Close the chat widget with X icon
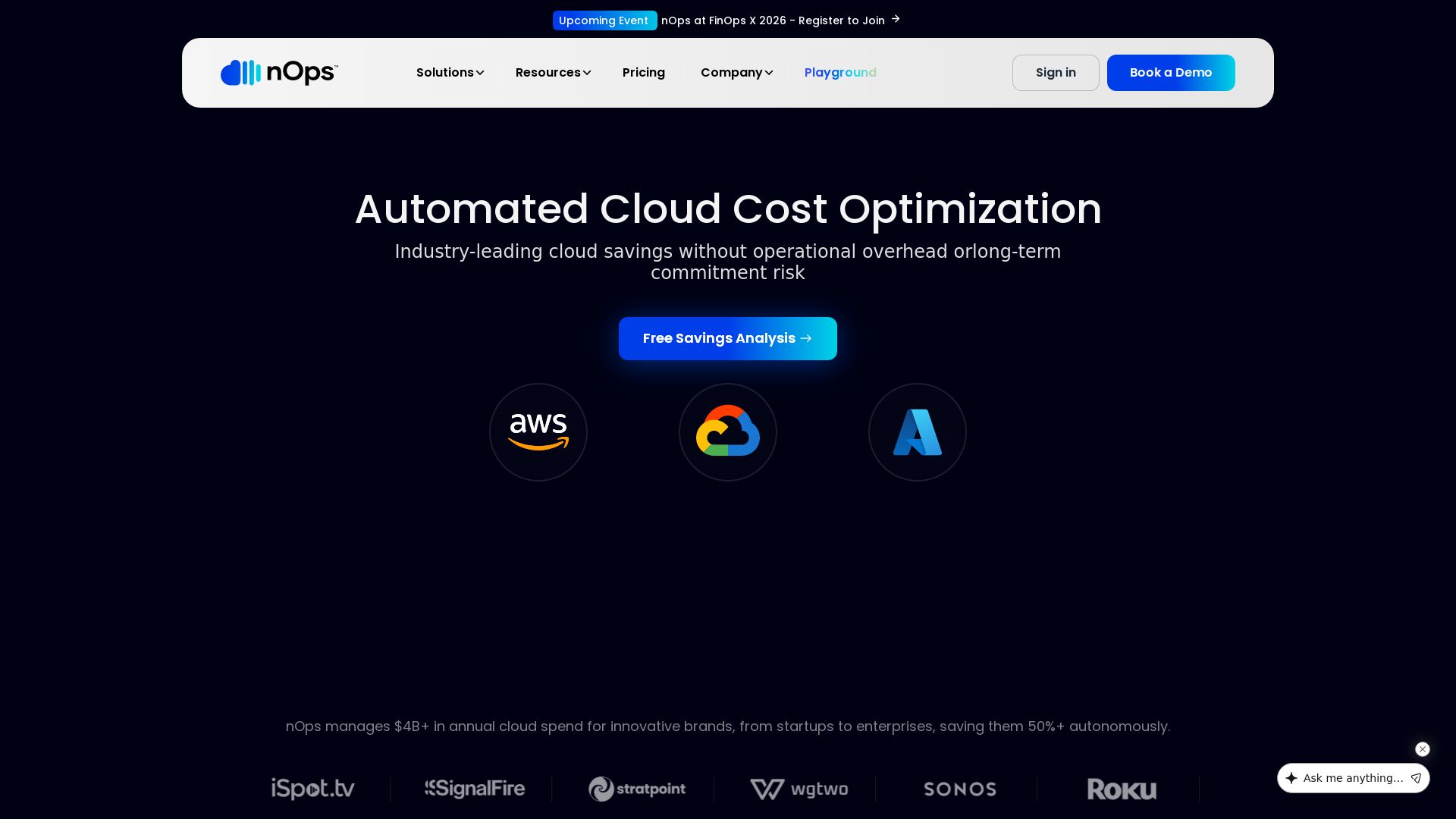1456x819 pixels. [1423, 749]
